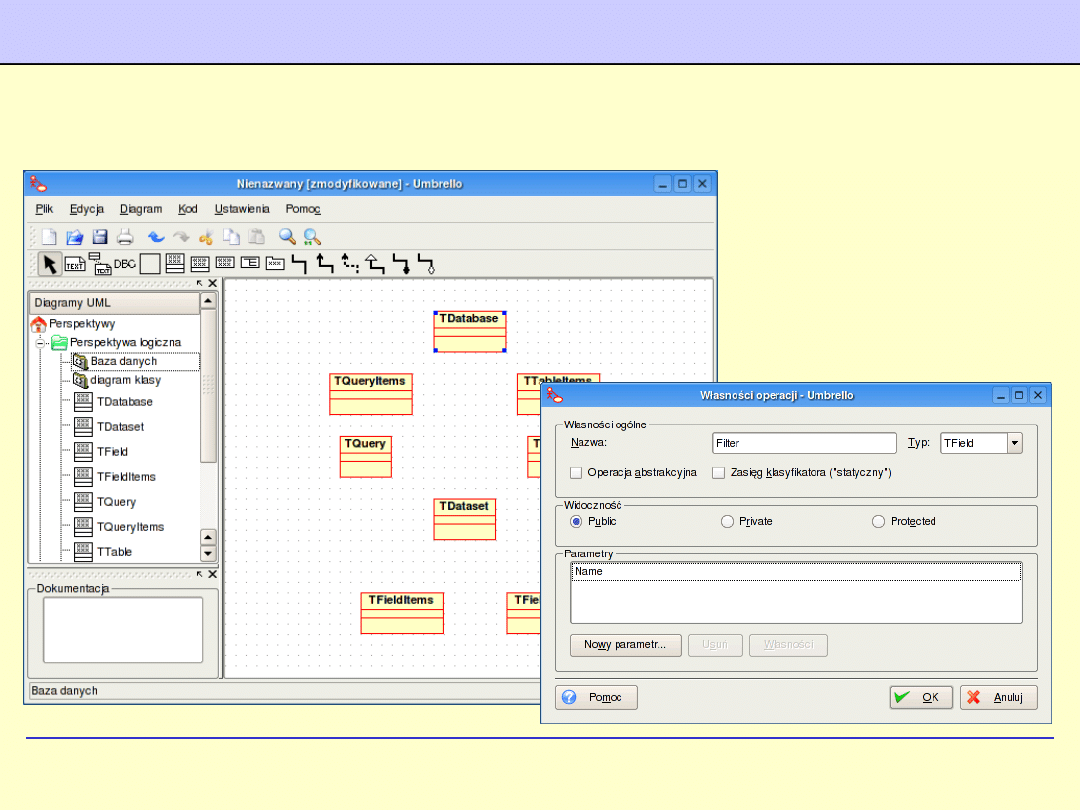Select the DBC box tool
The height and width of the screenshot is (810, 1080).
click(124, 264)
